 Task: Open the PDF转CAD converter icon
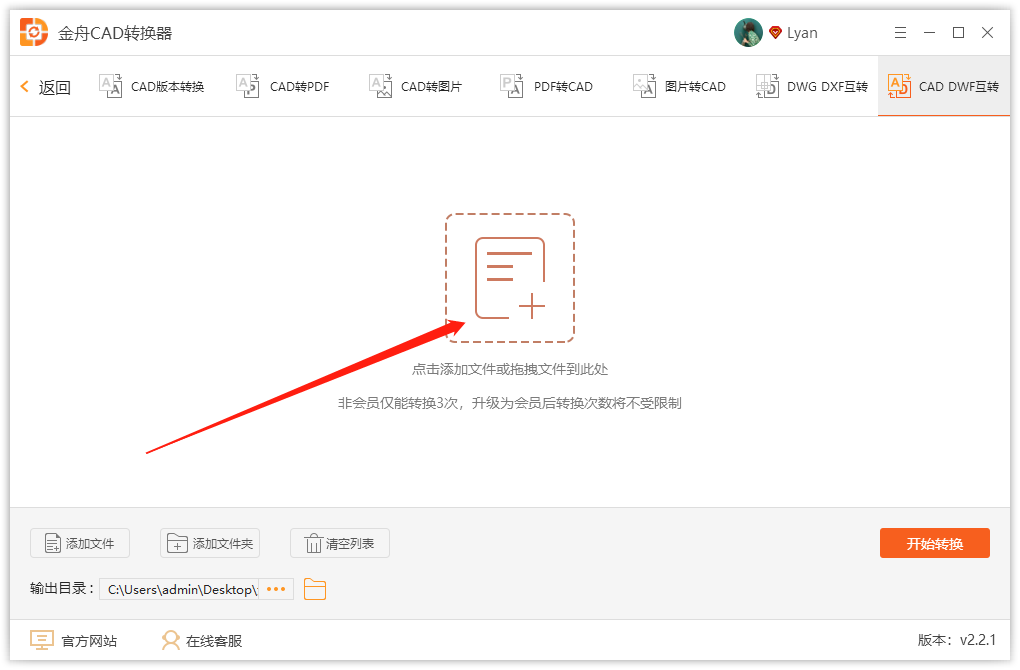click(511, 85)
